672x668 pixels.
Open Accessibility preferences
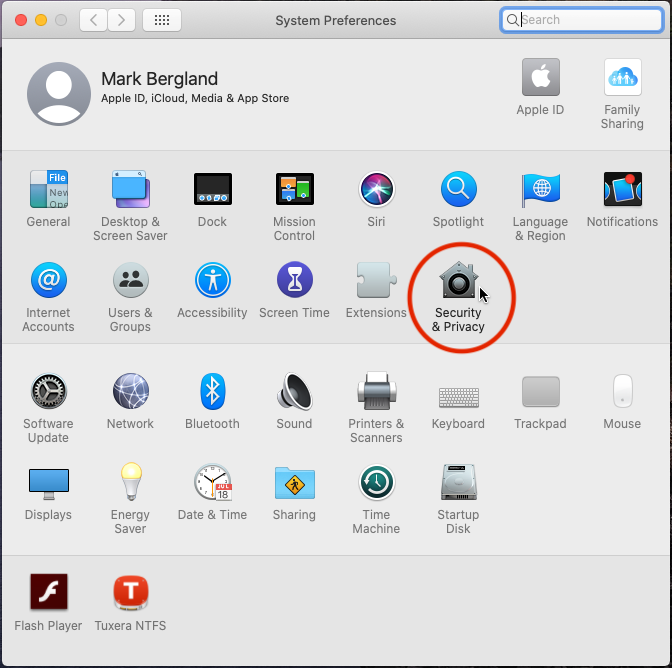[x=213, y=280]
